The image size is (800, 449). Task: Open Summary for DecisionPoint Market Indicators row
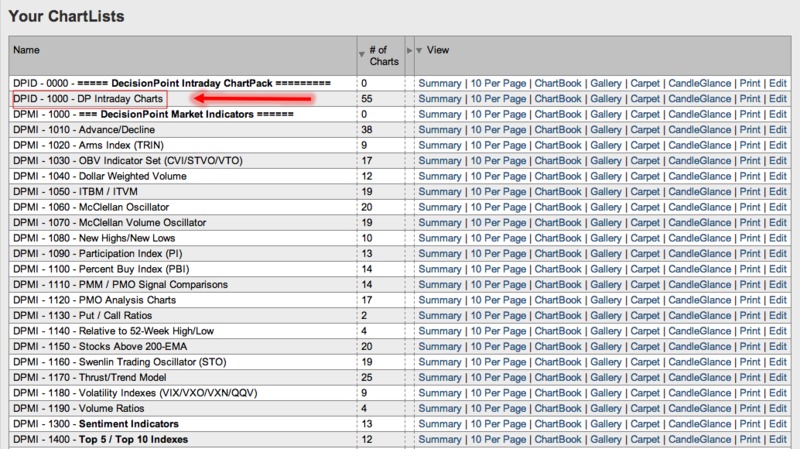coord(439,114)
